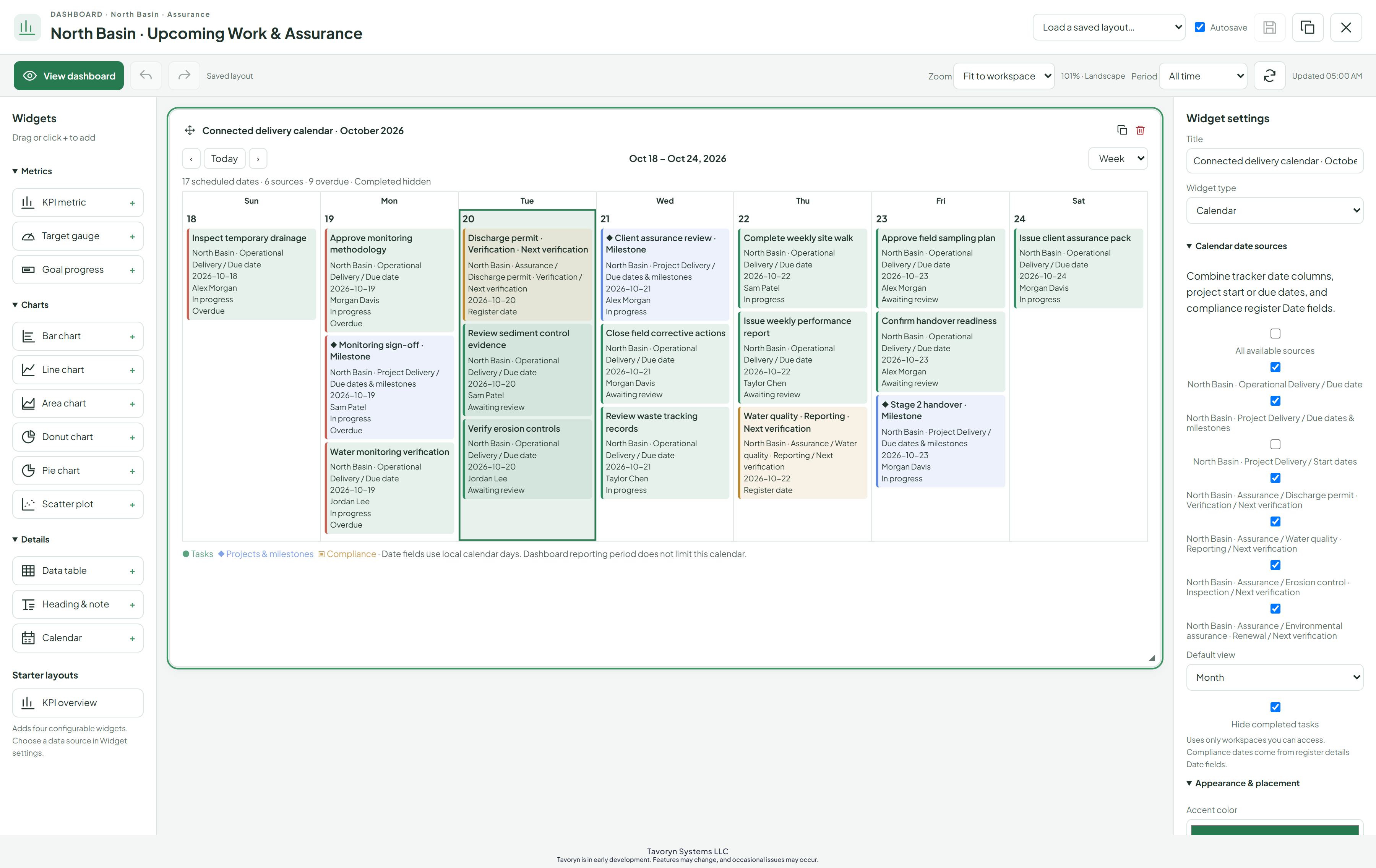Open the Stage 2 handover milestone event
Screen dimensions: 1376x868
click(x=940, y=441)
